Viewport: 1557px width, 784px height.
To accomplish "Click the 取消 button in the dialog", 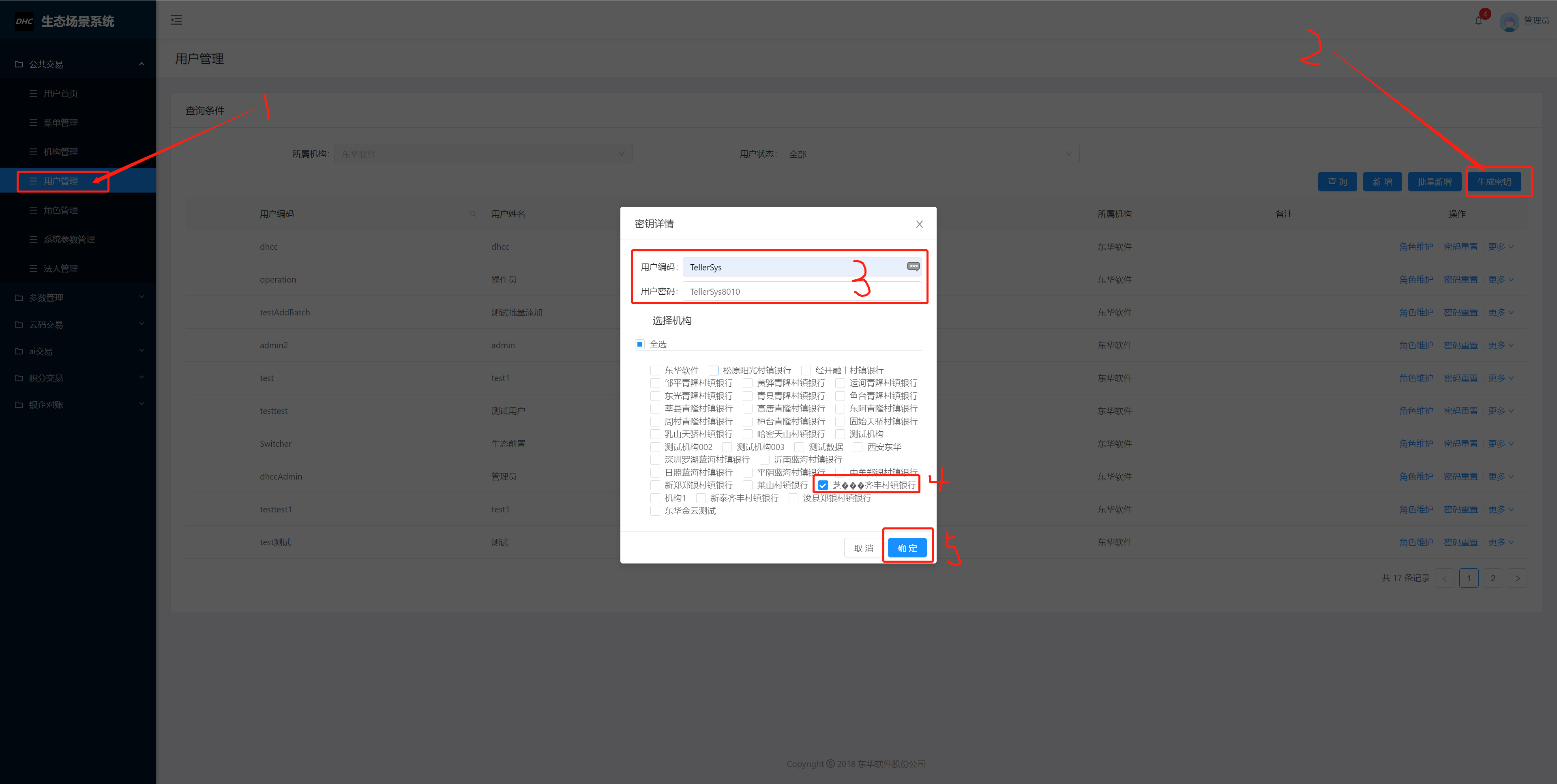I will (x=863, y=548).
